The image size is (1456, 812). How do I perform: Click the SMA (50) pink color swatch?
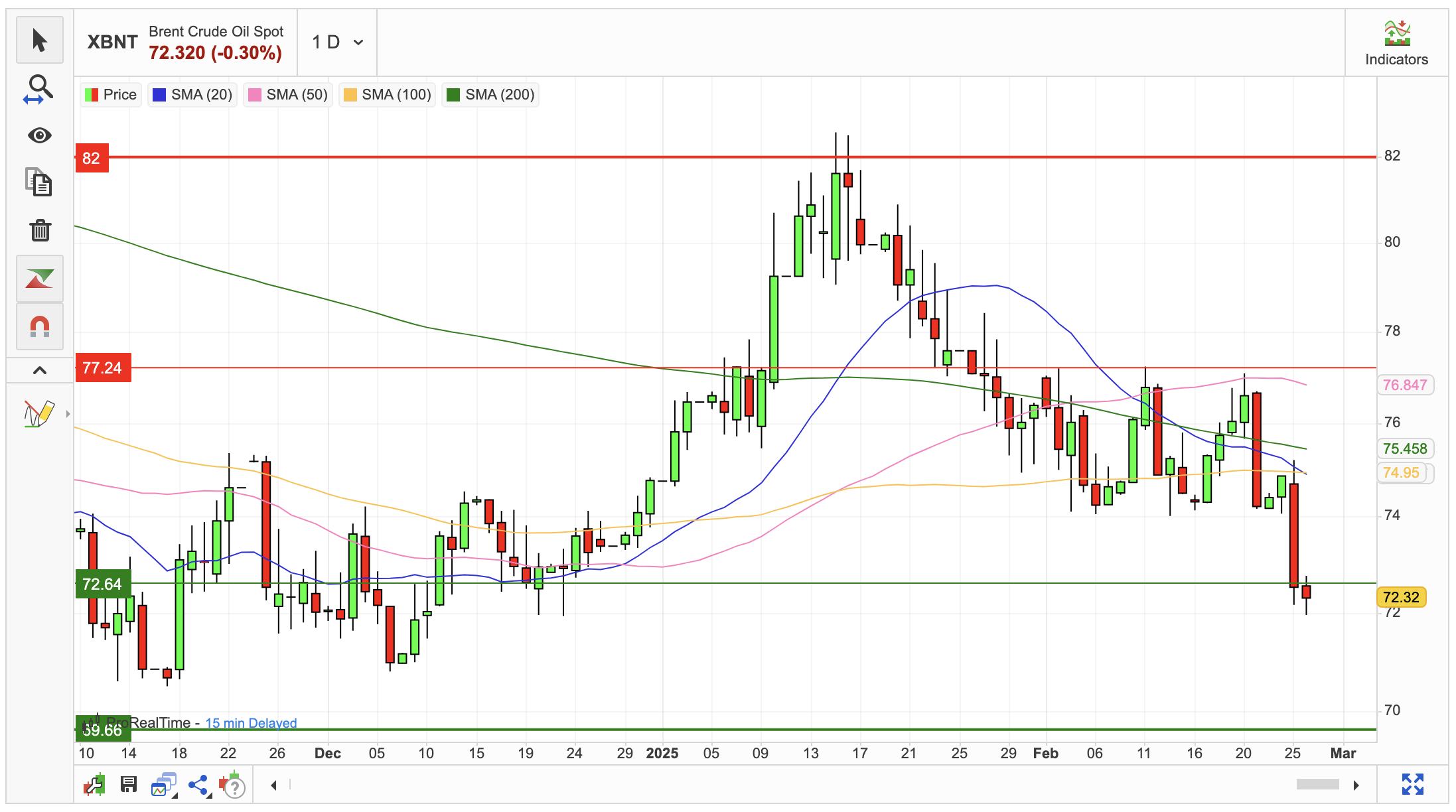254,95
